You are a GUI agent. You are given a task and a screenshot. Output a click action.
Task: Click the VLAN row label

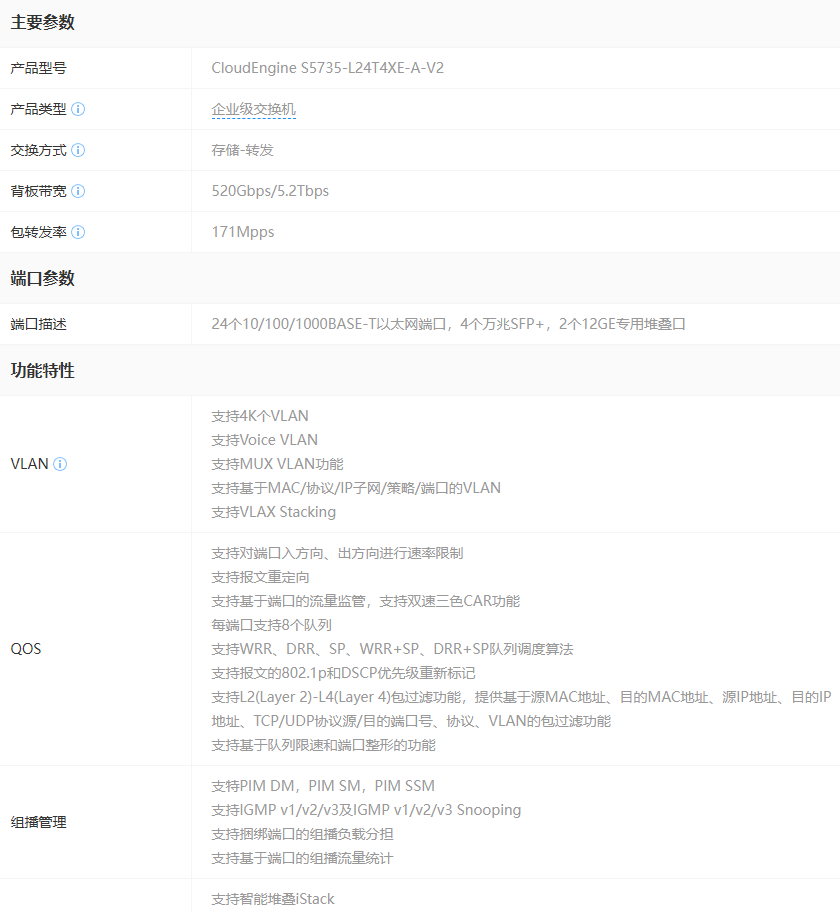[x=29, y=464]
